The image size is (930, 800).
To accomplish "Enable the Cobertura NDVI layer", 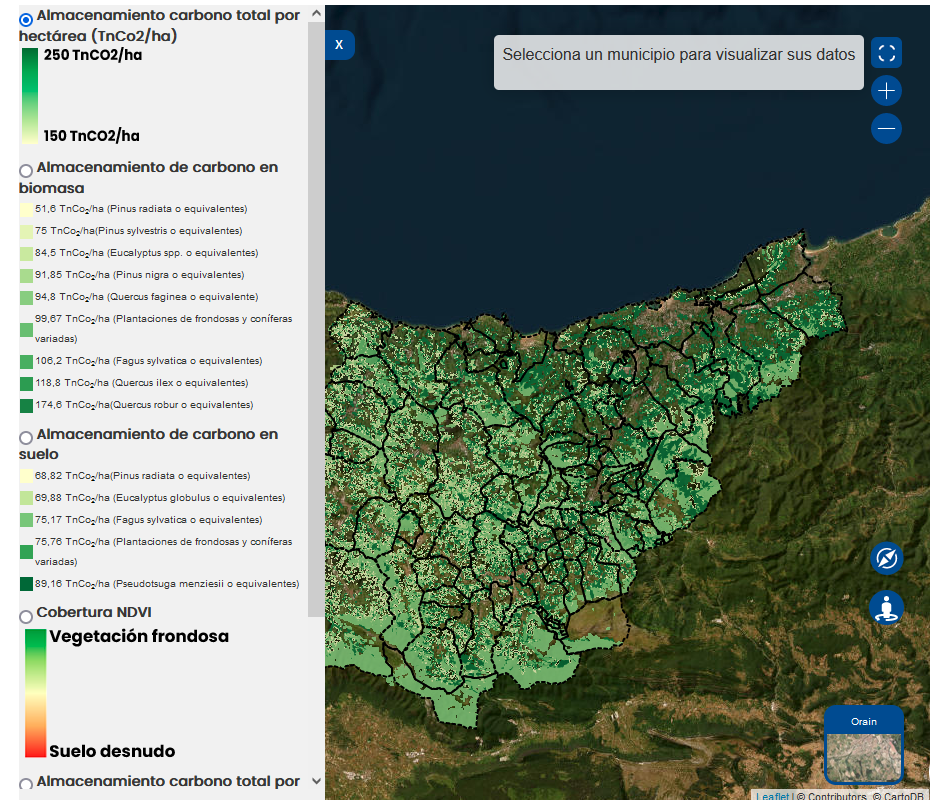I will [x=26, y=615].
